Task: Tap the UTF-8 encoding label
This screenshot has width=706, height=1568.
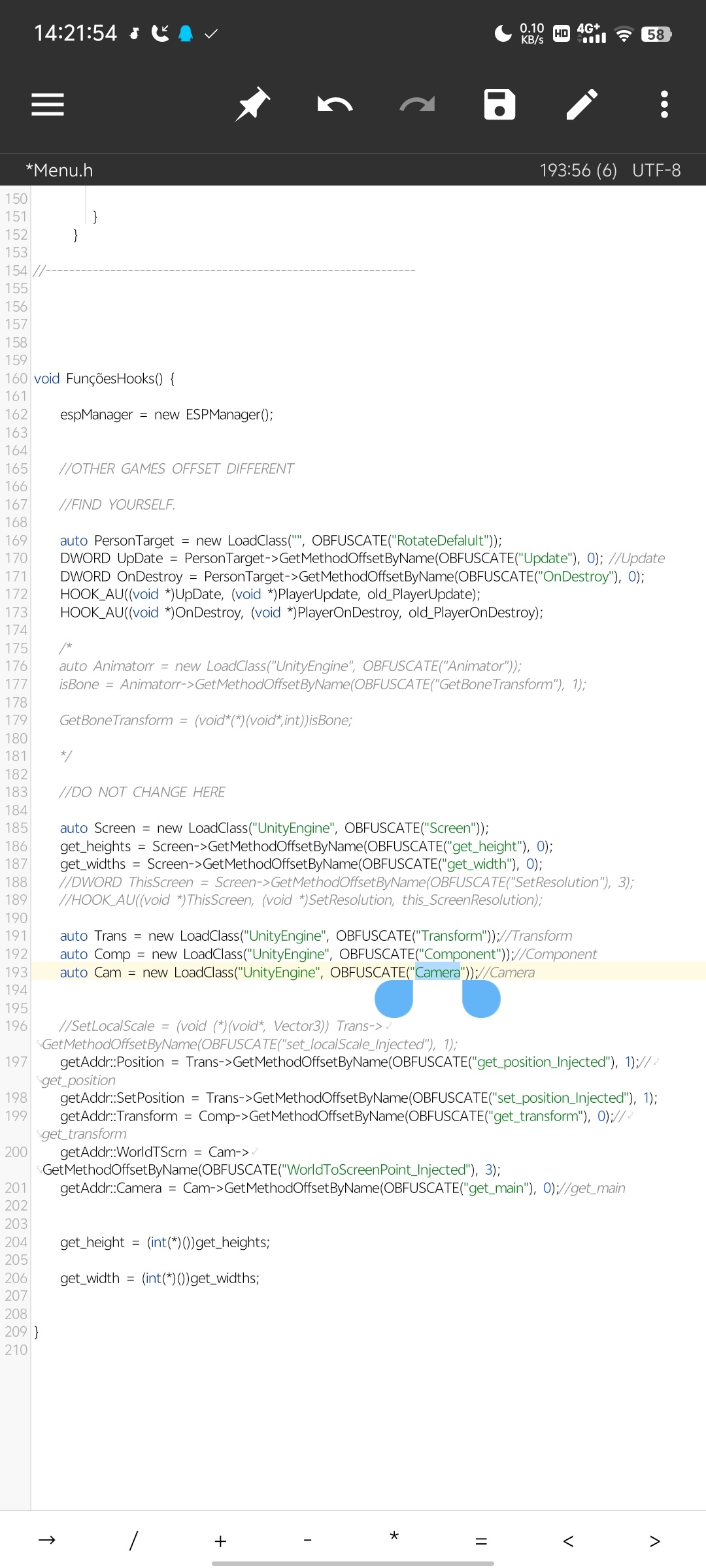Action: tap(656, 171)
